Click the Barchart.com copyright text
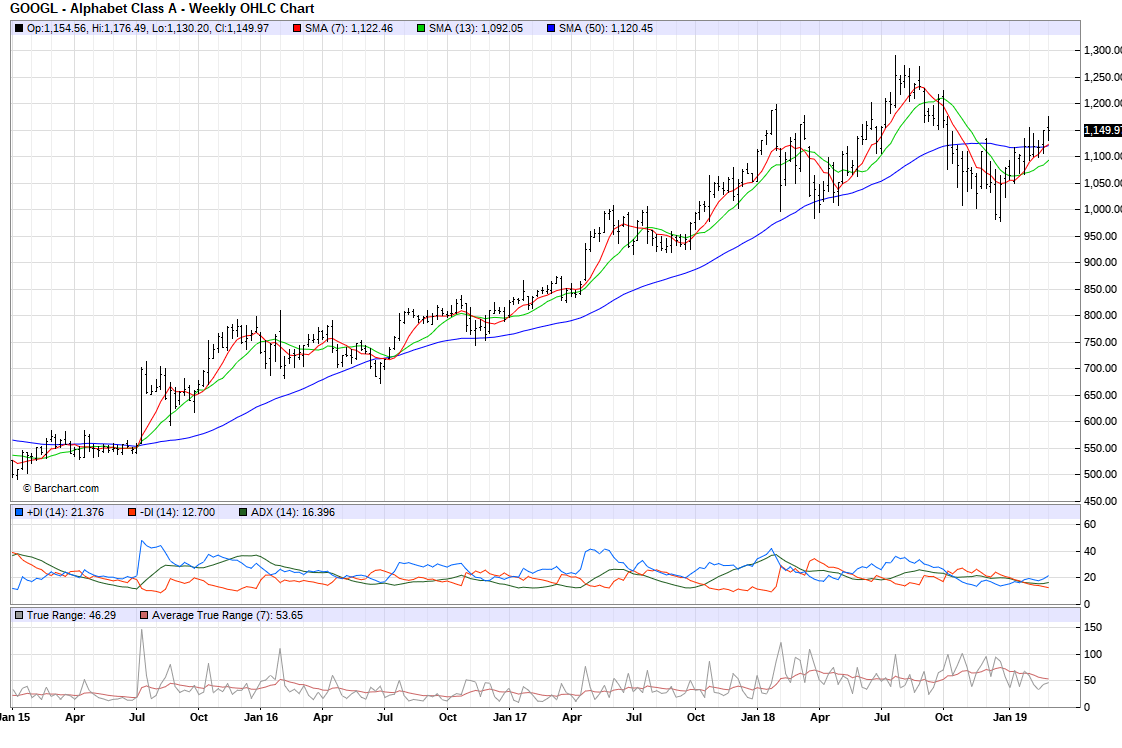Viewport: 1122px width, 748px height. (x=61, y=488)
